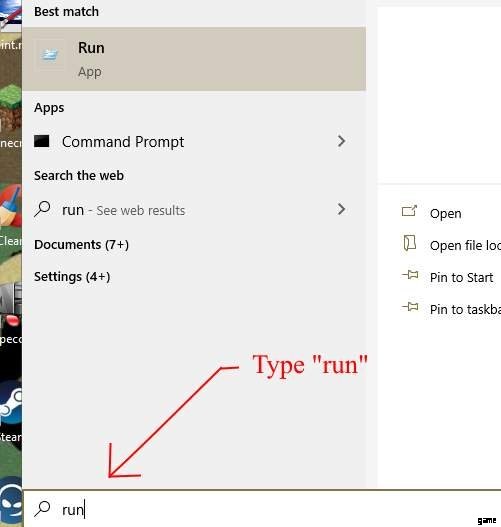The height and width of the screenshot is (527, 501).
Task: Select the Open option for Run
Action: point(445,214)
